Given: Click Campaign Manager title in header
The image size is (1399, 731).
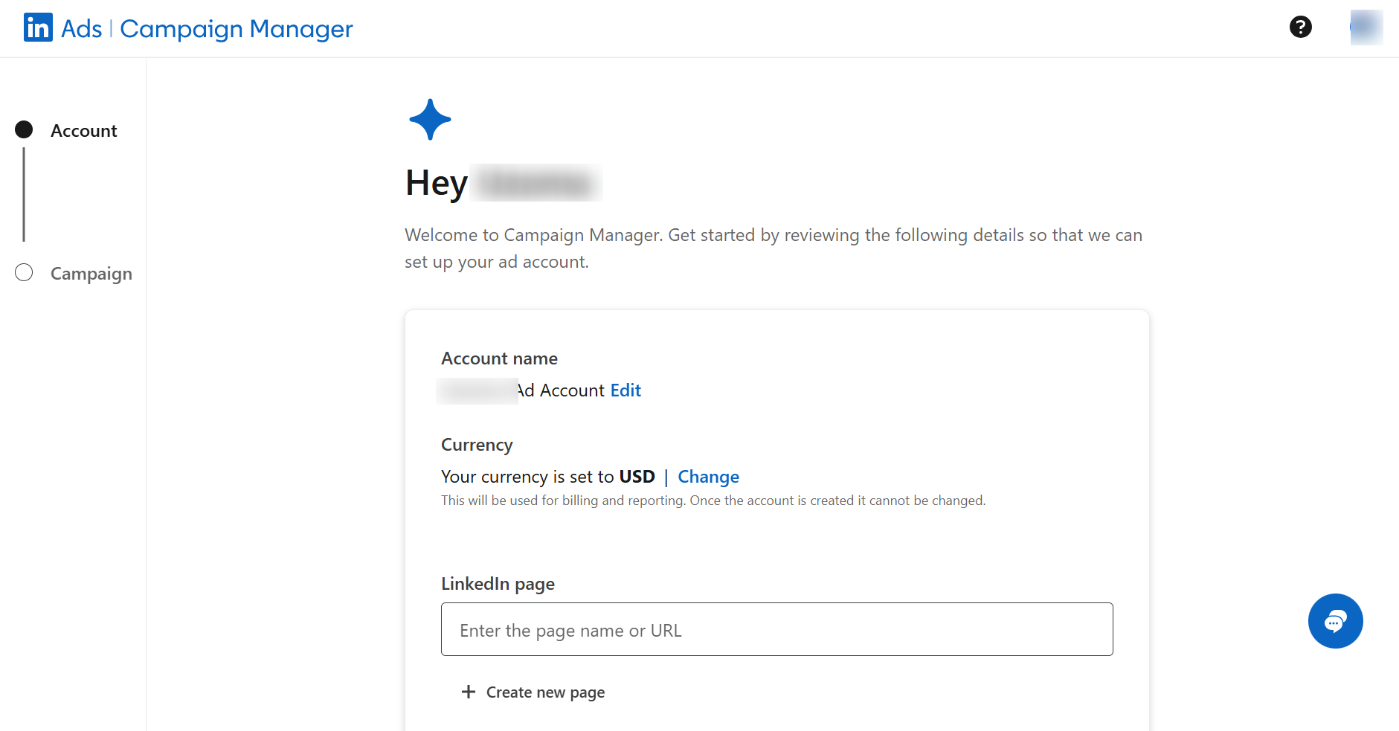Looking at the screenshot, I should point(236,28).
